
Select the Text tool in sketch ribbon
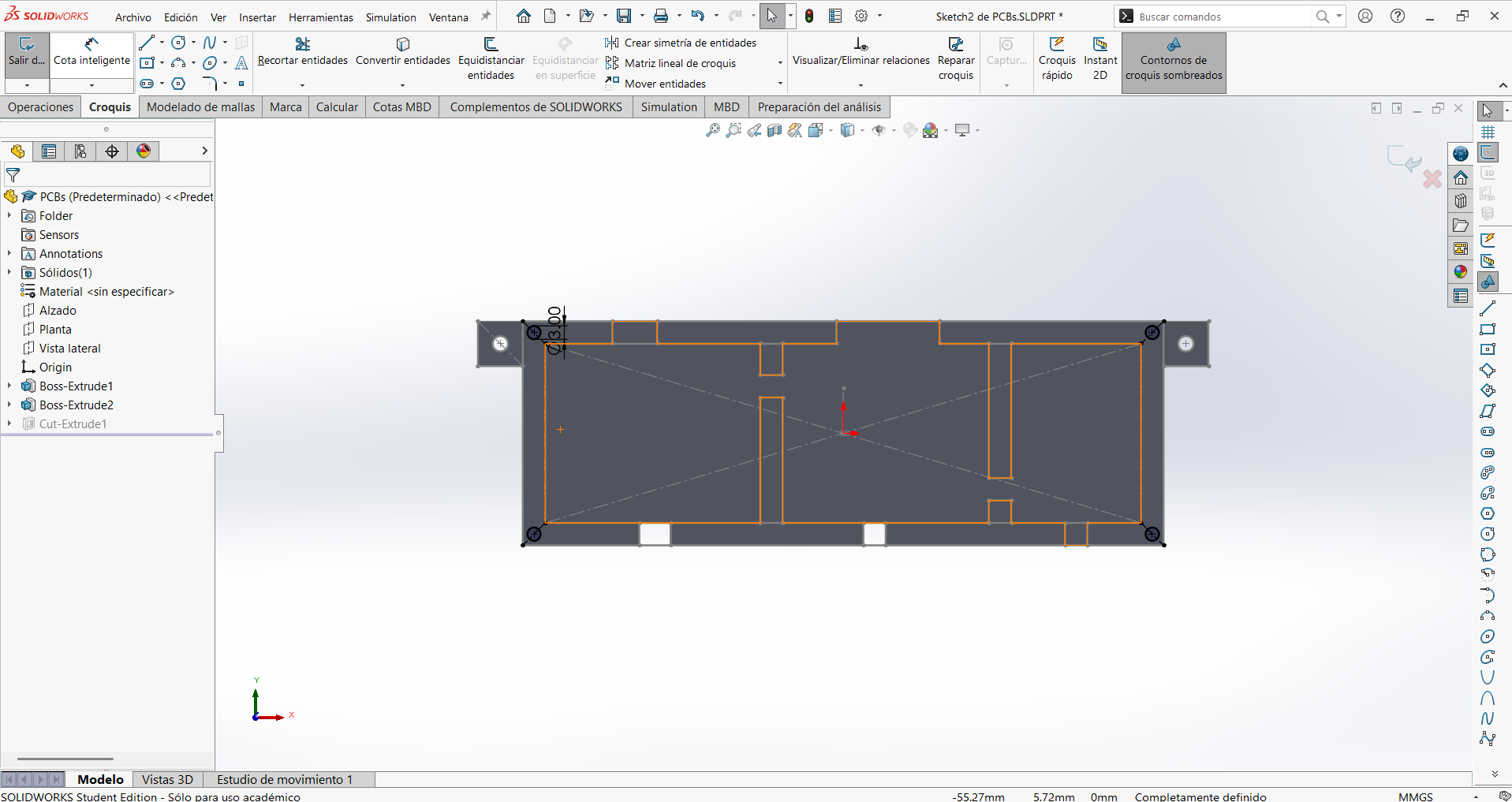[241, 63]
